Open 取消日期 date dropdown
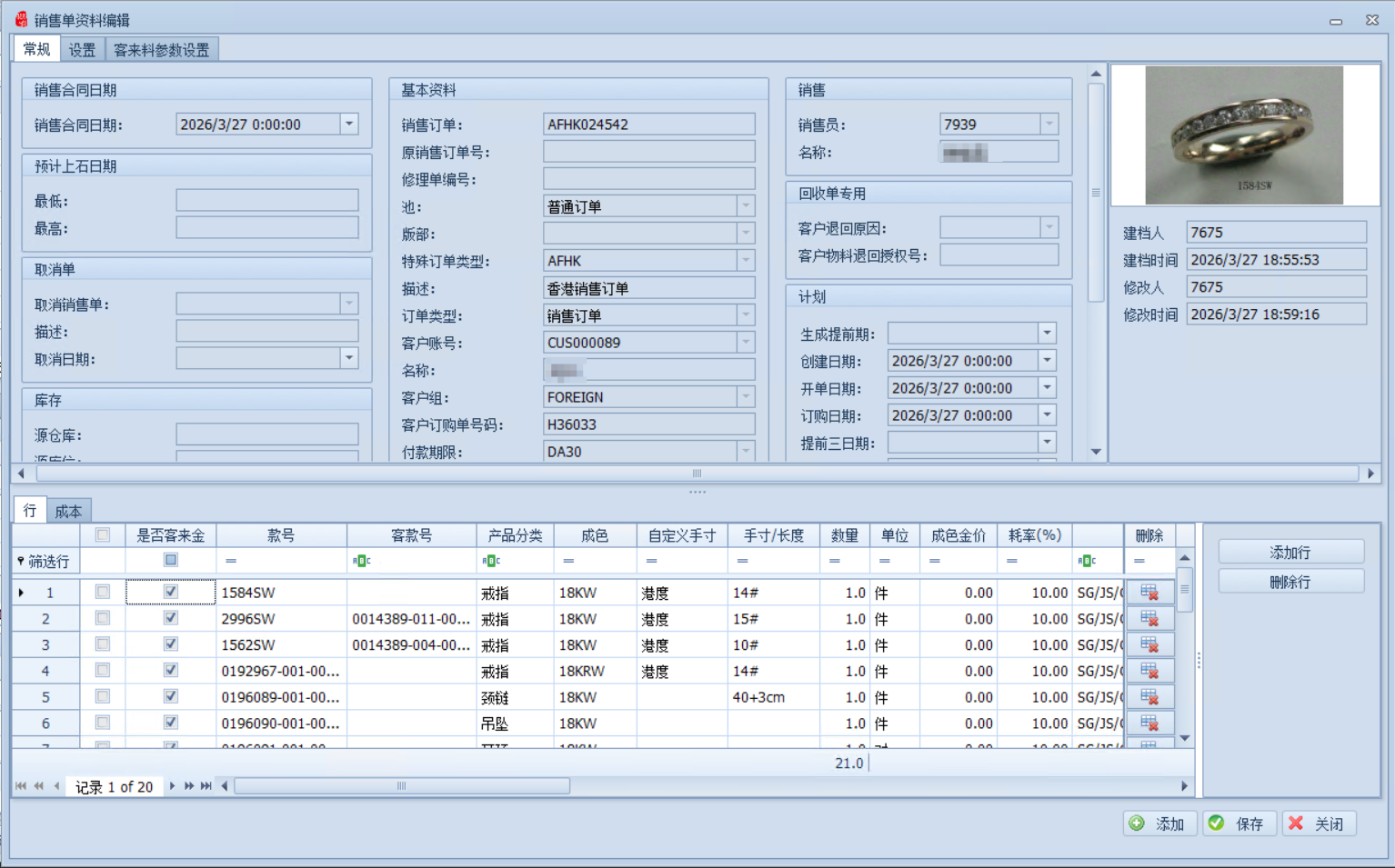1395x868 pixels. pos(349,358)
